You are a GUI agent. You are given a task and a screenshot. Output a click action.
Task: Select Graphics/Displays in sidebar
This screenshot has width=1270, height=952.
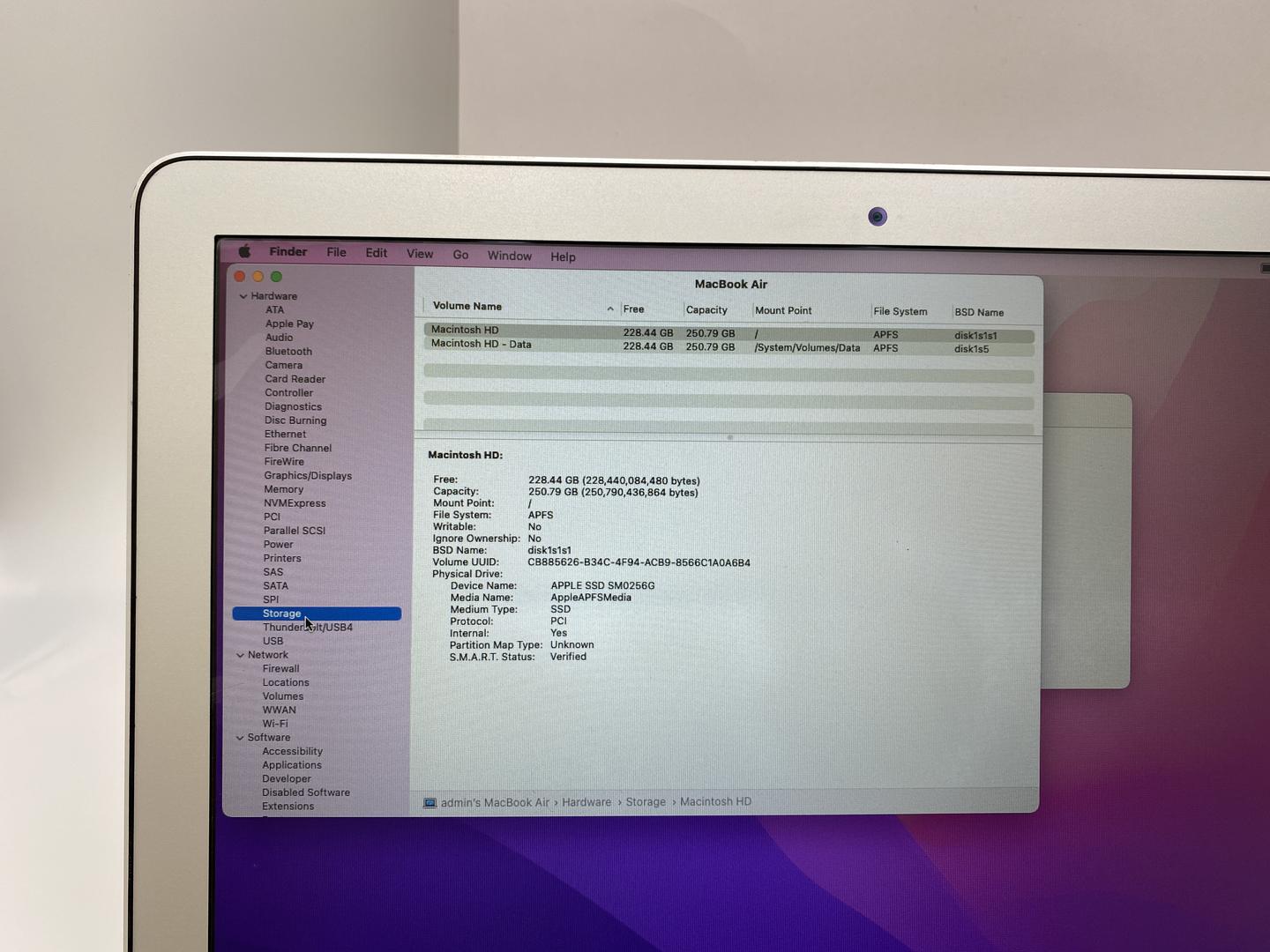click(x=308, y=475)
